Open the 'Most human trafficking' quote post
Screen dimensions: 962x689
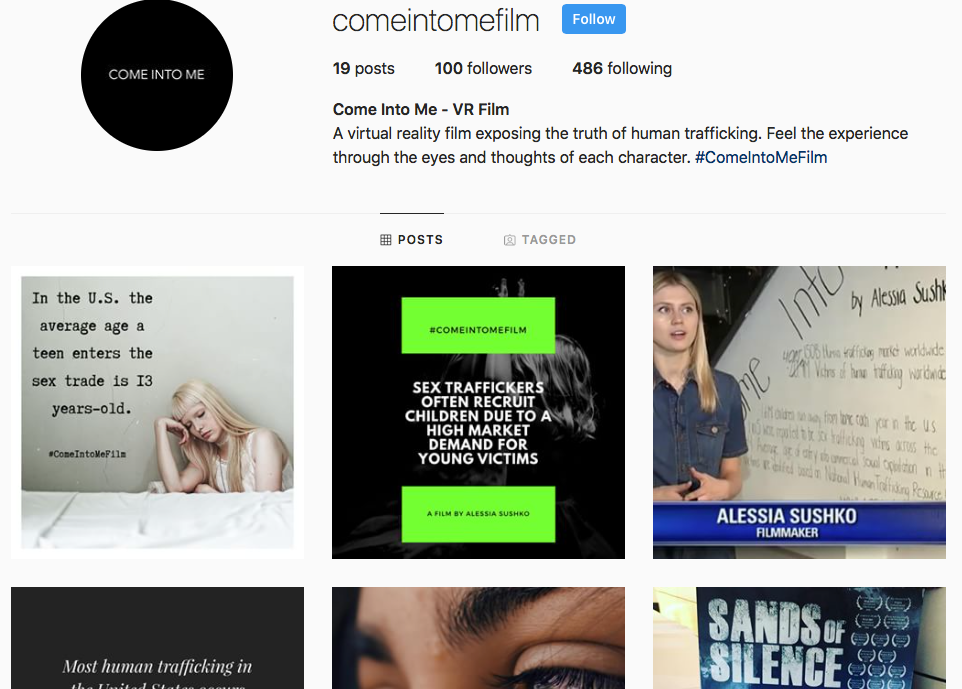157,638
